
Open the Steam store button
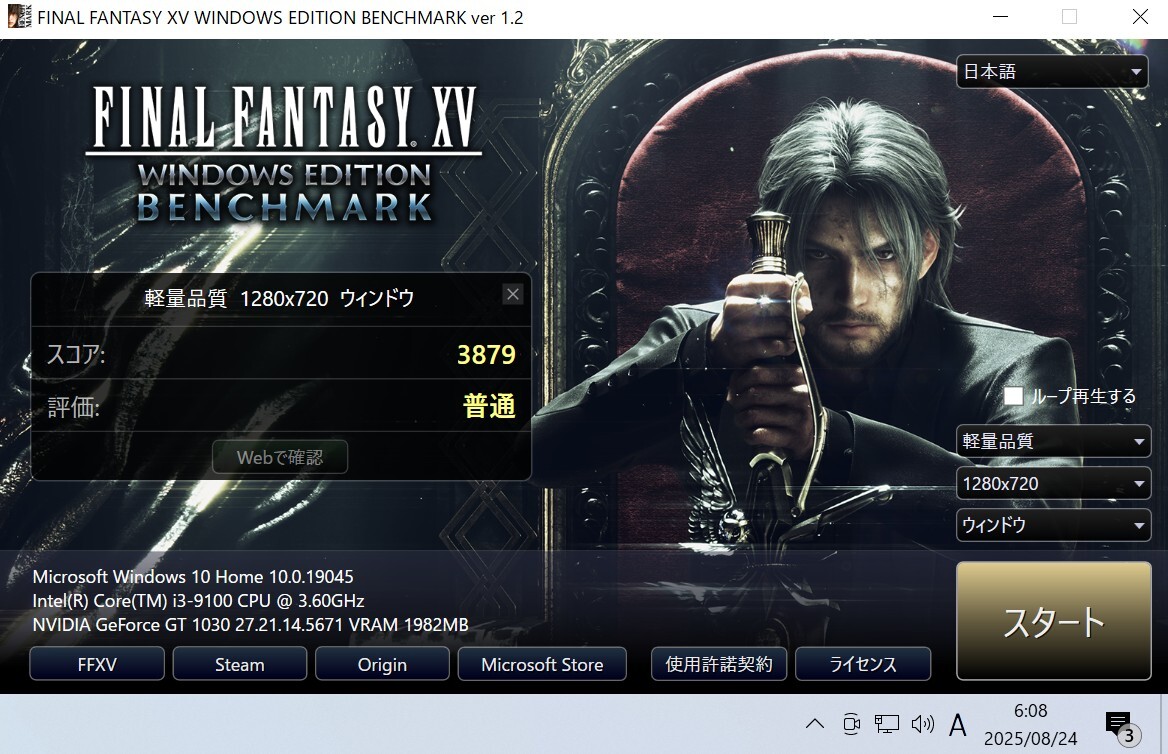(x=240, y=664)
